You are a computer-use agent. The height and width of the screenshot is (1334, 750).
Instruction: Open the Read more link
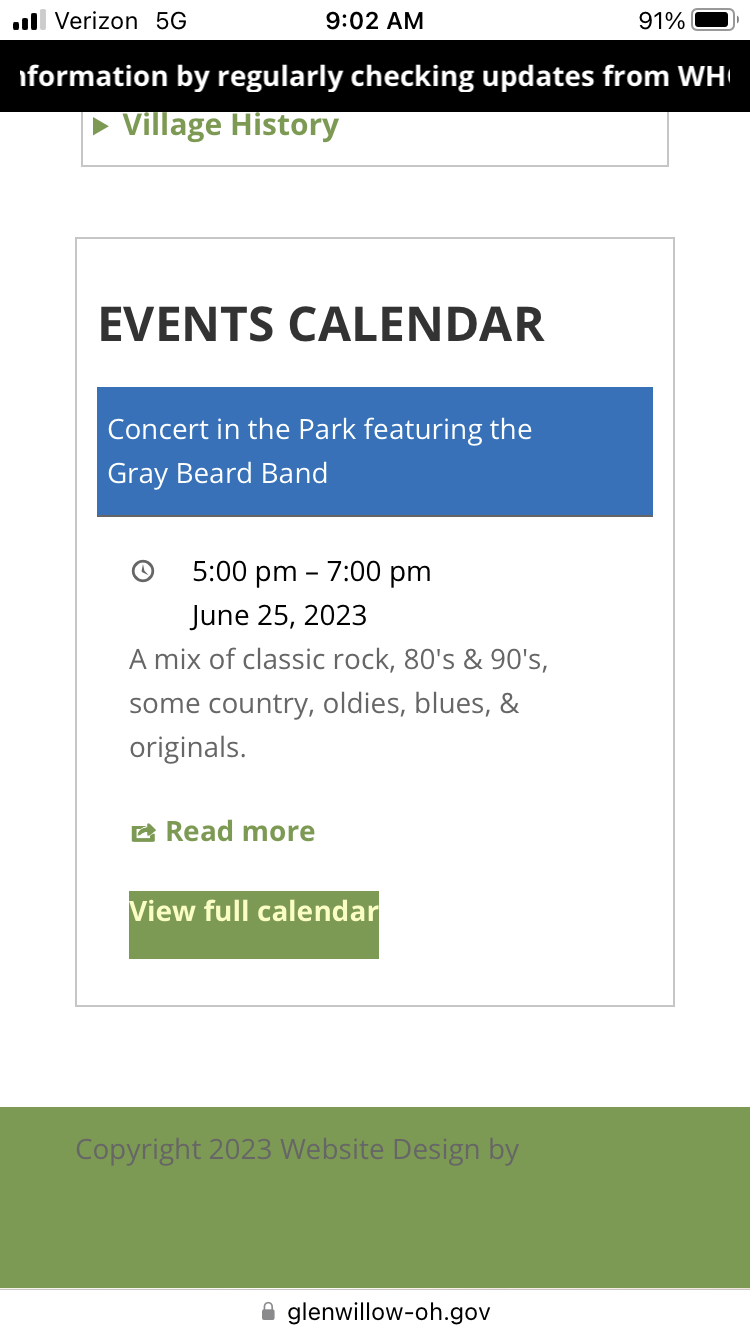click(x=240, y=831)
